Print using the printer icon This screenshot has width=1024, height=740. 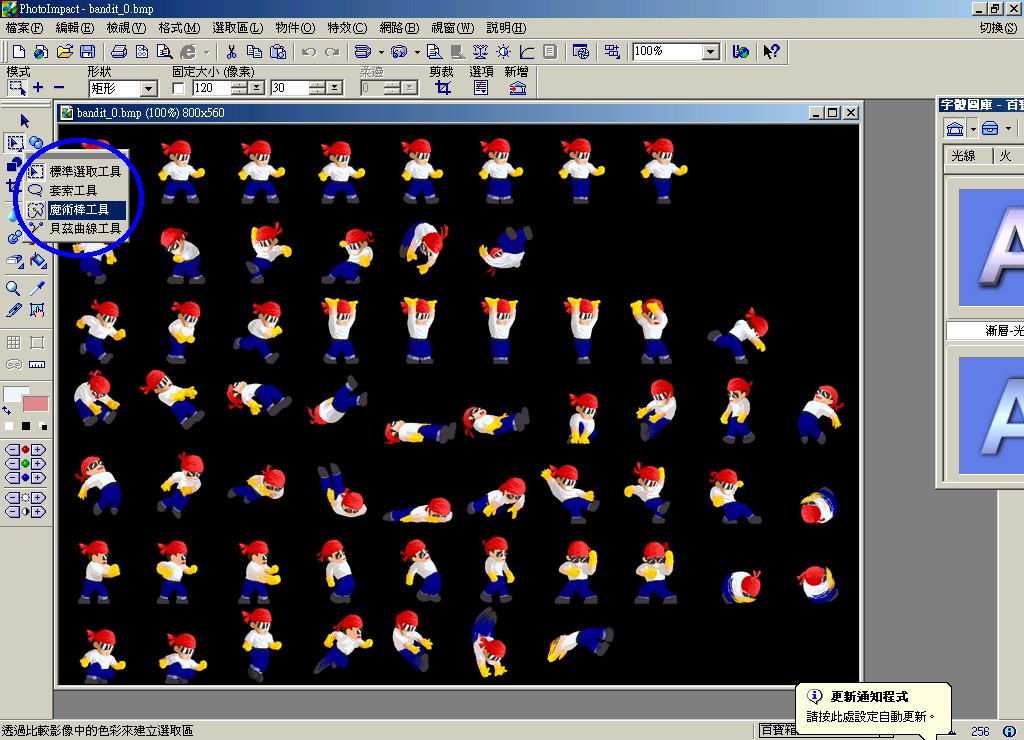[119, 52]
